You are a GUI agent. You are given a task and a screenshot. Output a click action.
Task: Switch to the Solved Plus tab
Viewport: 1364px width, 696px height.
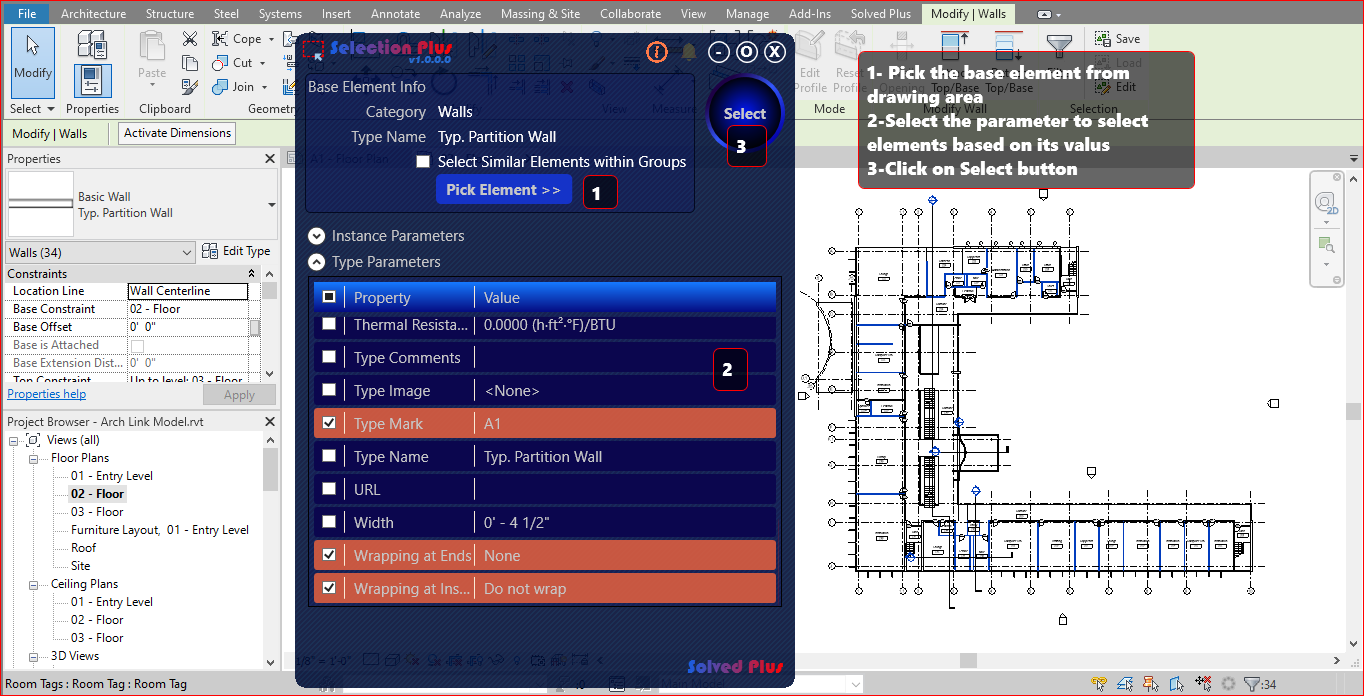tap(881, 14)
